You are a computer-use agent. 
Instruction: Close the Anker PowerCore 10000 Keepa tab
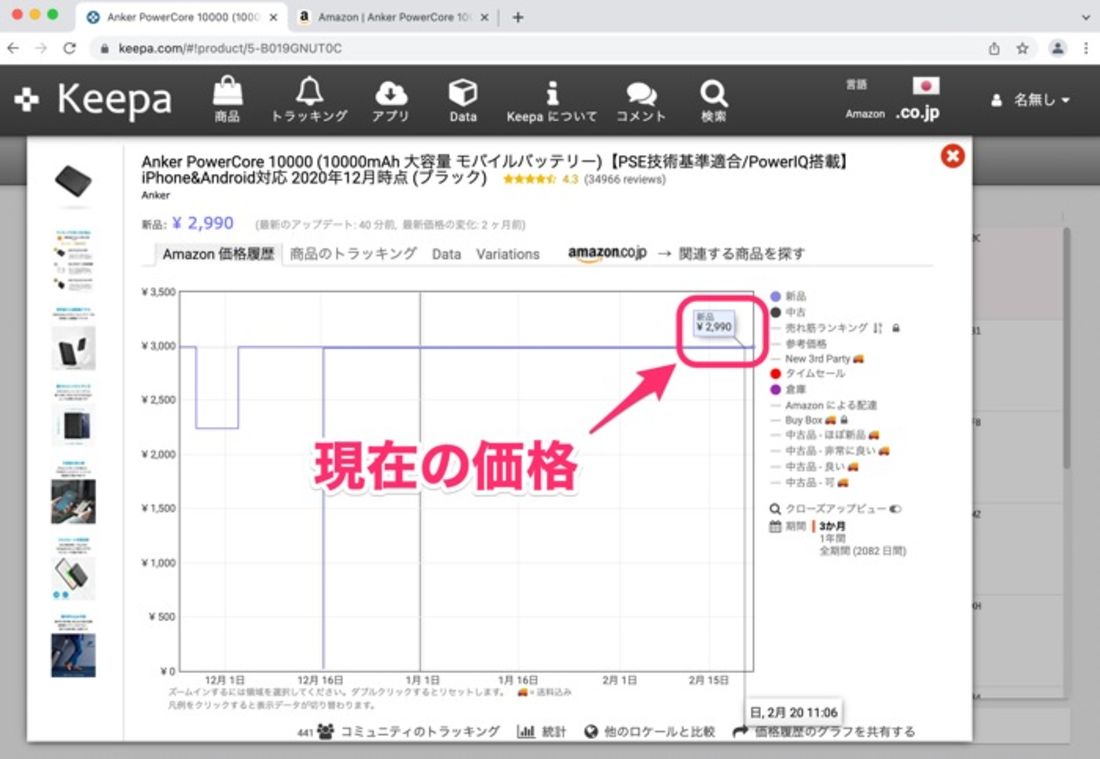[274, 18]
